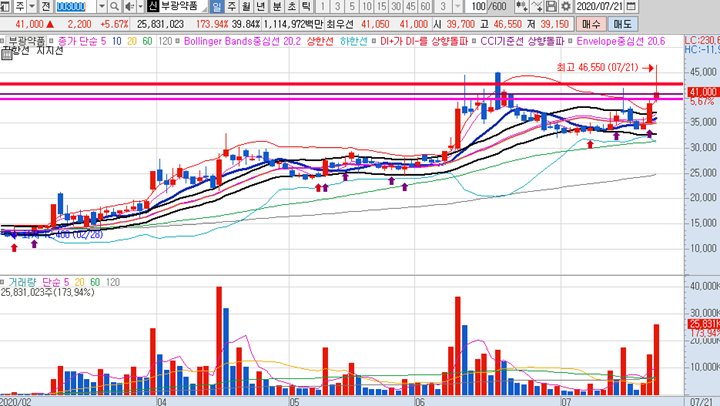This screenshot has width=720, height=406.
Task: Select the 5 interval button
Action: tap(352, 6)
